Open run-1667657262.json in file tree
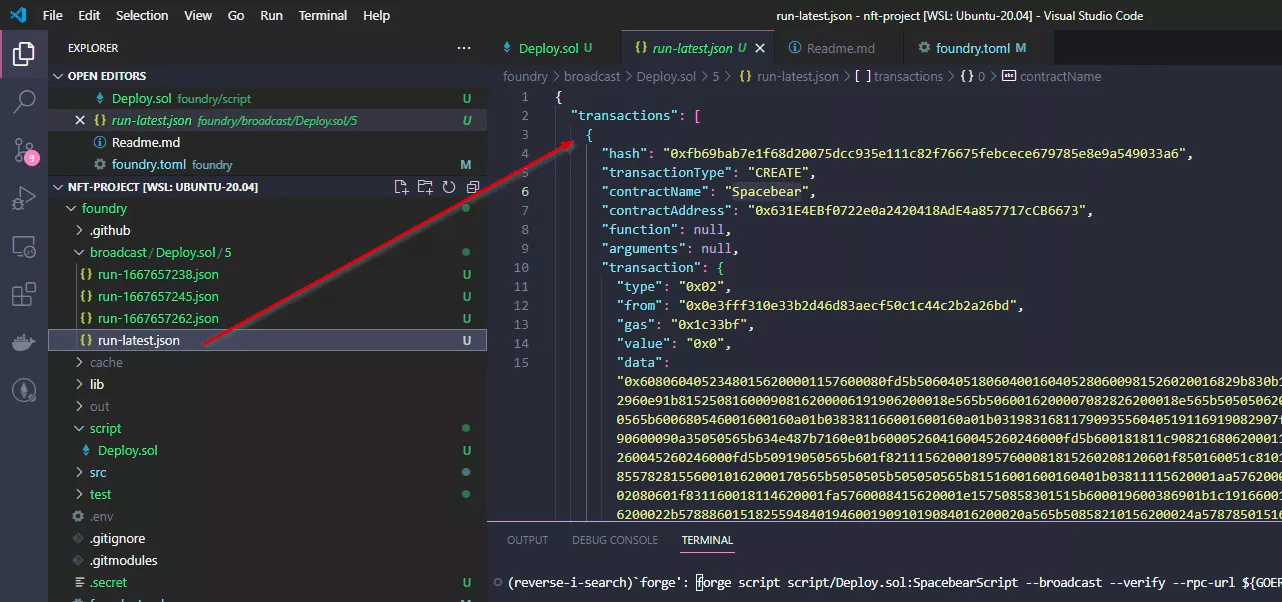The image size is (1282, 602). click(x=268, y=318)
